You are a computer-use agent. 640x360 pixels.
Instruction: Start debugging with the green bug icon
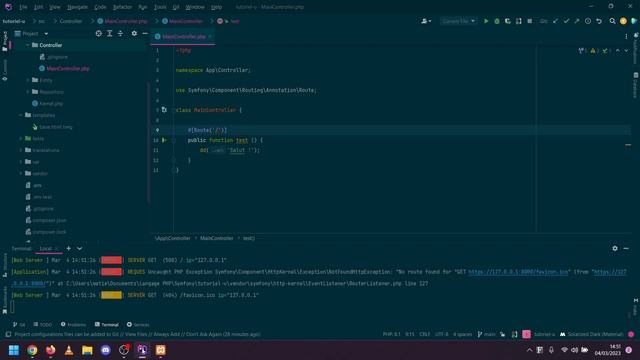pos(497,21)
